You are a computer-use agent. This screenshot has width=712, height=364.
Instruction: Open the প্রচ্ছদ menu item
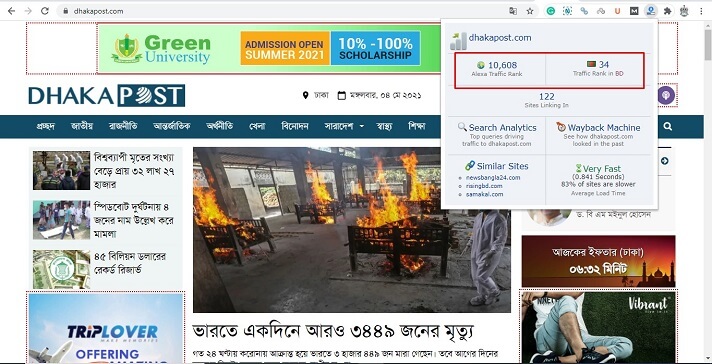coord(45,126)
